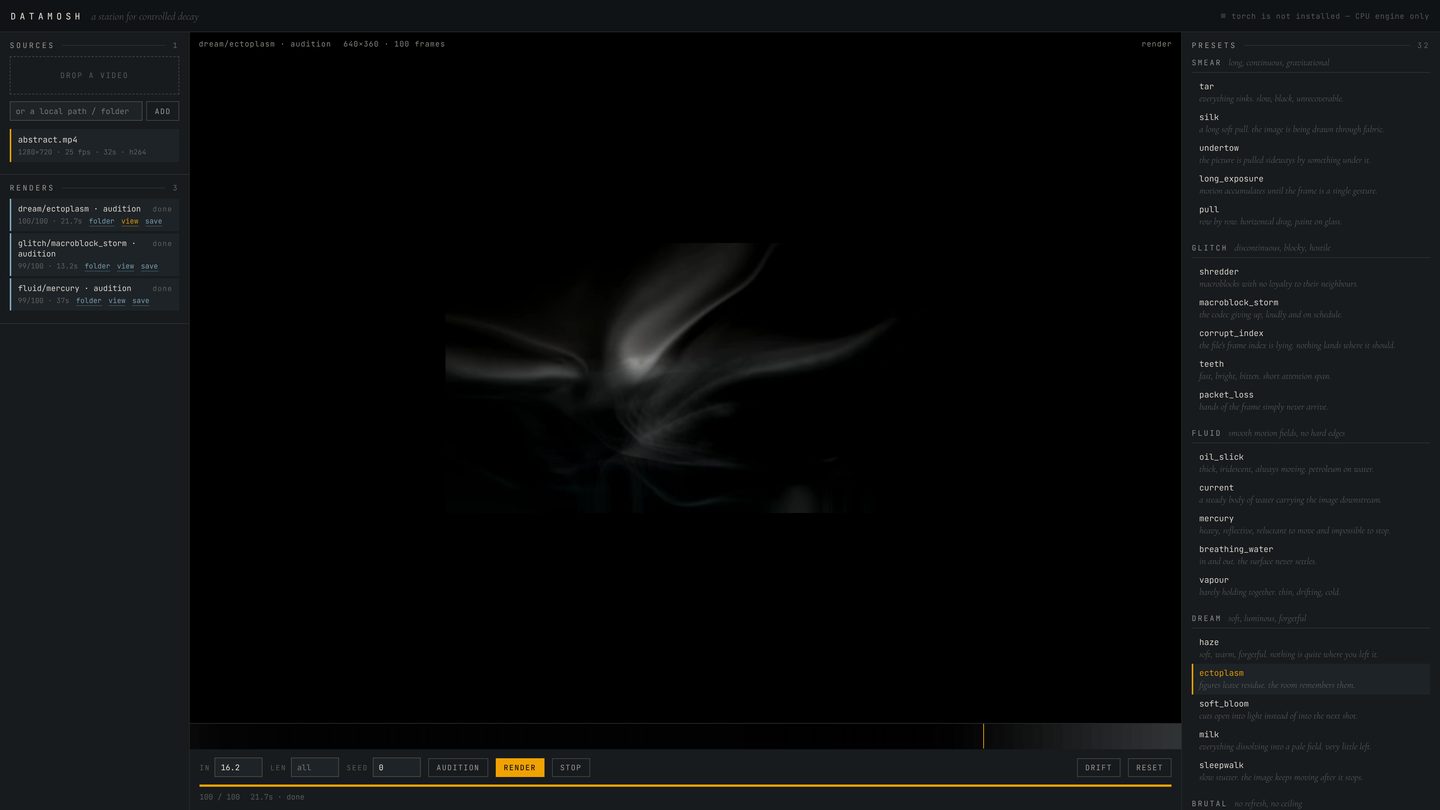
Task: Start an AUDITION pass
Action: (x=458, y=767)
